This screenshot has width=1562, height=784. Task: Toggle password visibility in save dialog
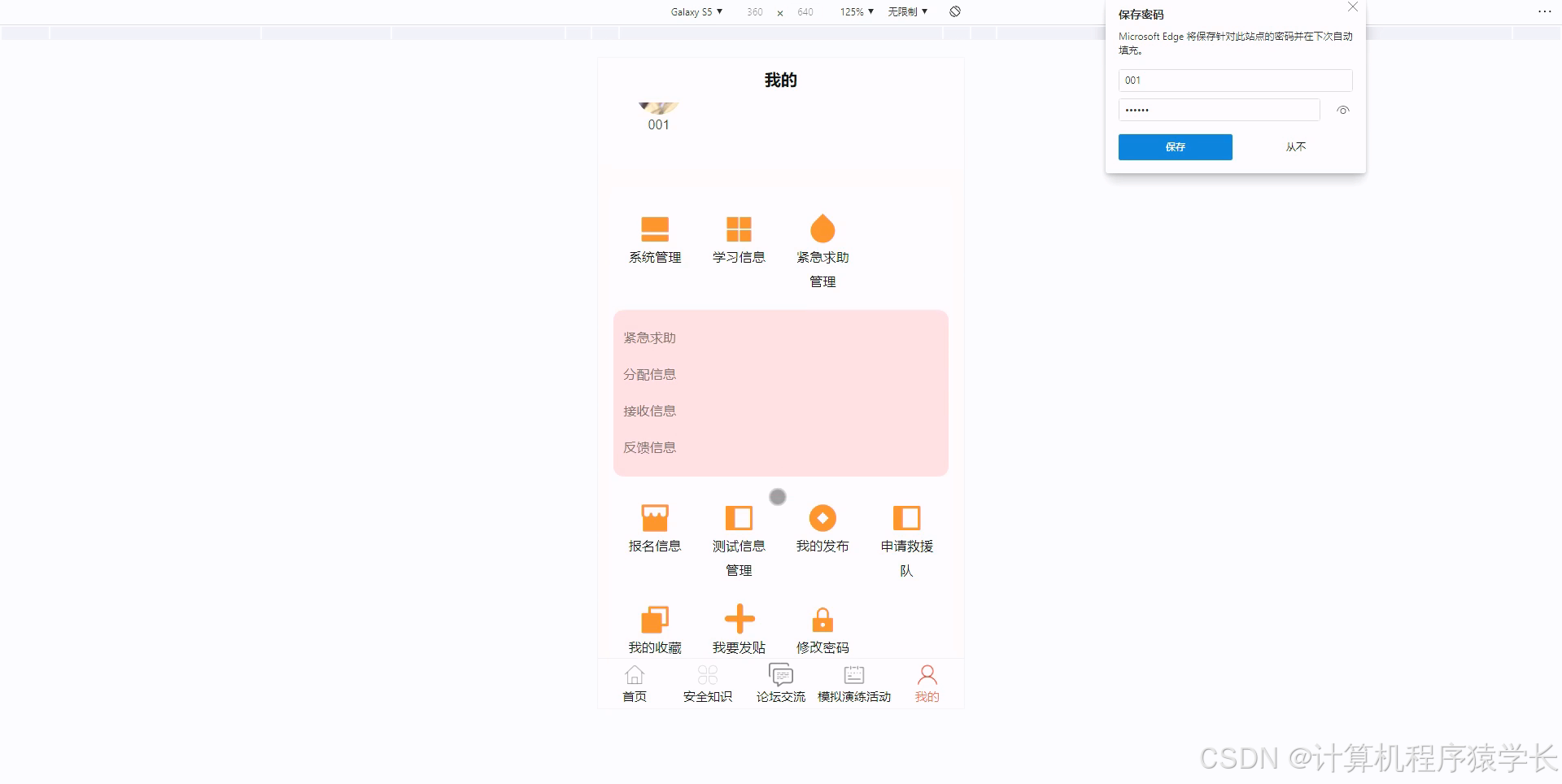coord(1342,110)
